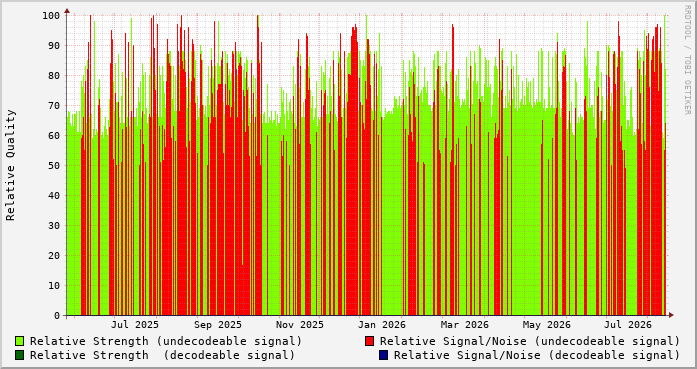The image size is (697, 369).
Task: Click the light green undecodeable strength swatch
Action: click(x=20, y=341)
